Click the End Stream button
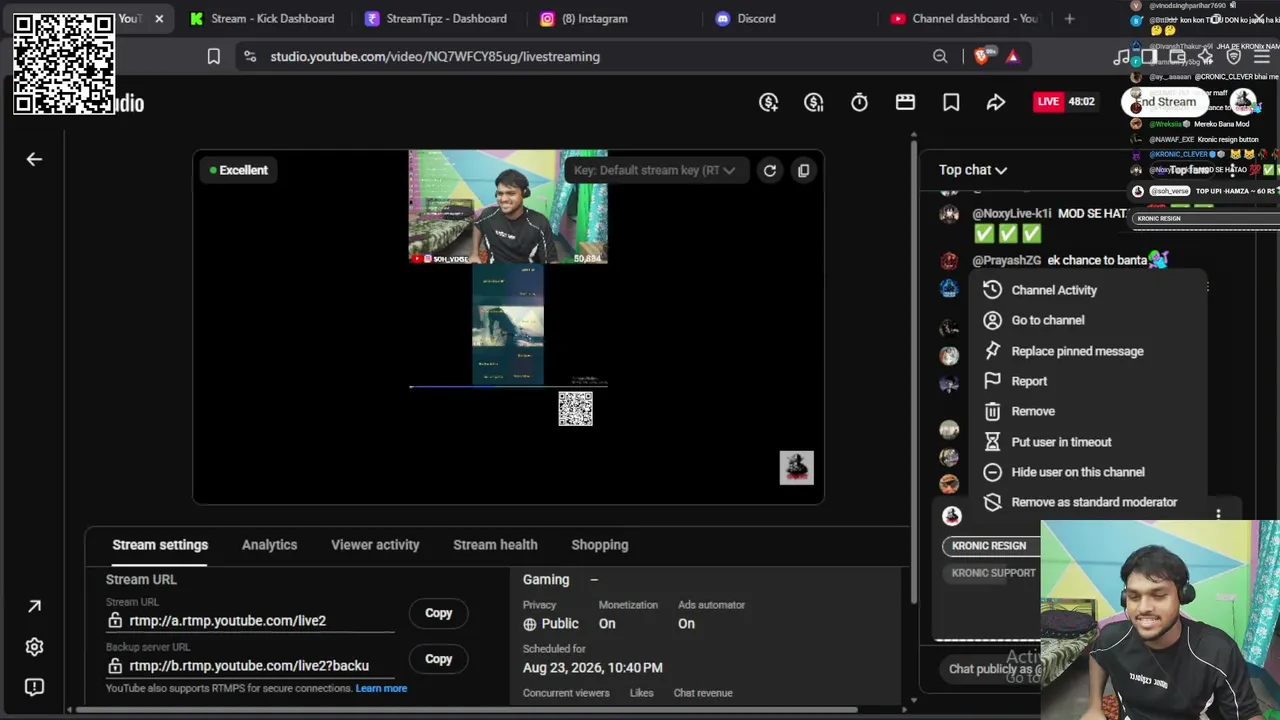The image size is (1280, 720). click(1163, 102)
